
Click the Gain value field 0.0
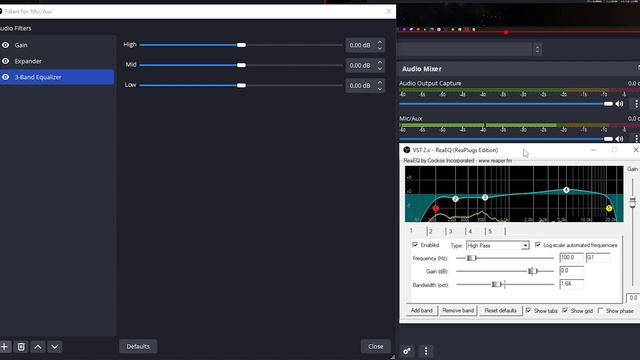(571, 271)
